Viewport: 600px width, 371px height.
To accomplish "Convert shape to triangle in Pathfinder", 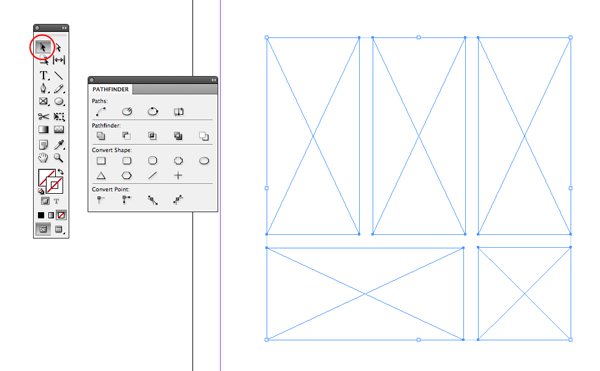I will [x=101, y=176].
